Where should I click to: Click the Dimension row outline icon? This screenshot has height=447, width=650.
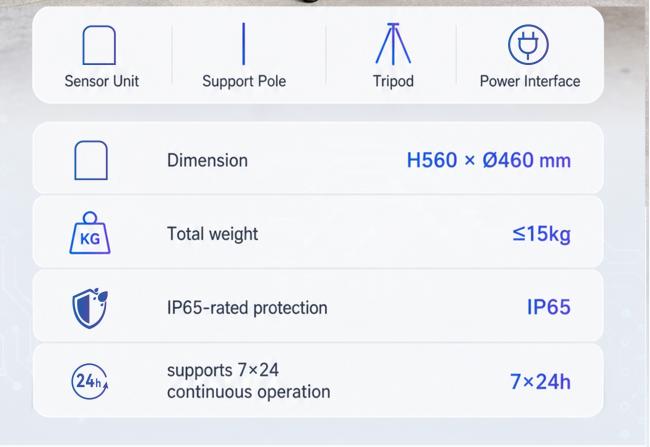pos(91,160)
